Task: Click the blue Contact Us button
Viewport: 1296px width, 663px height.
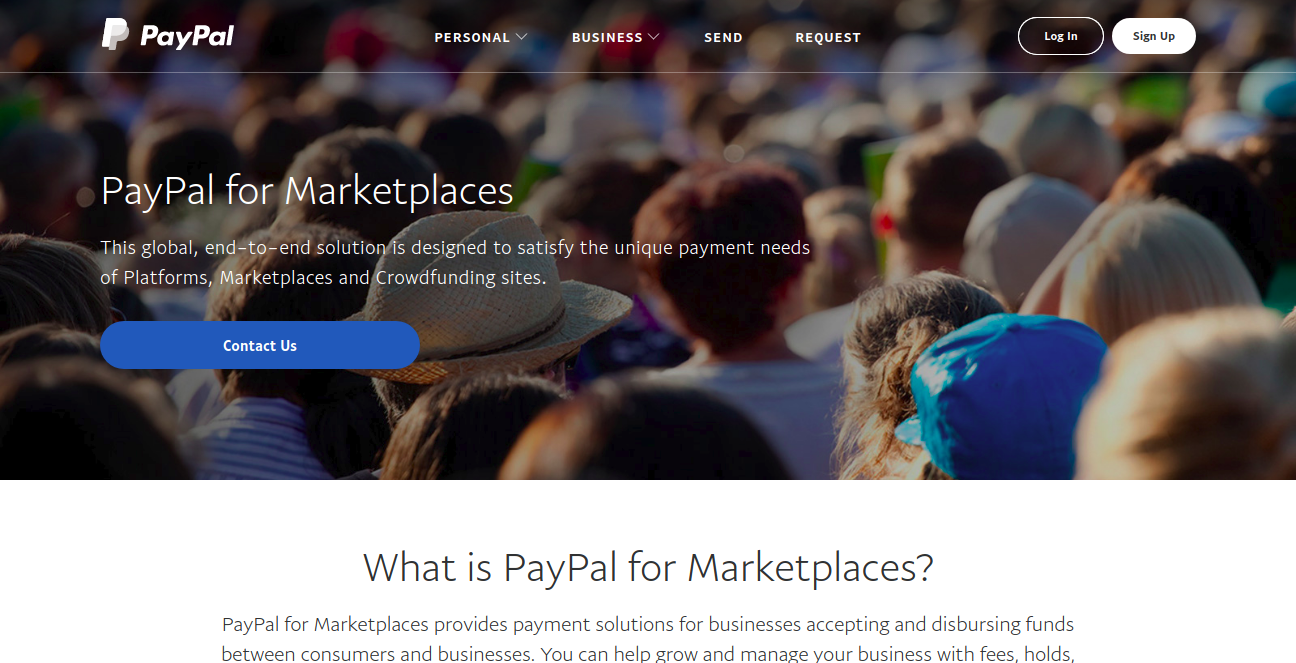Action: coord(260,345)
